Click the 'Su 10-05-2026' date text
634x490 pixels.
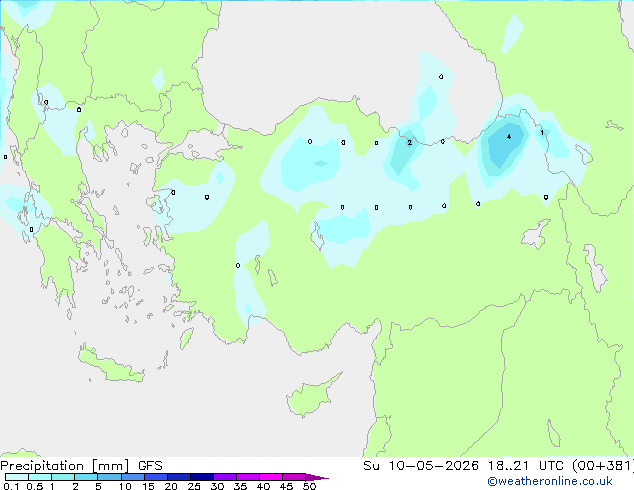(x=421, y=466)
